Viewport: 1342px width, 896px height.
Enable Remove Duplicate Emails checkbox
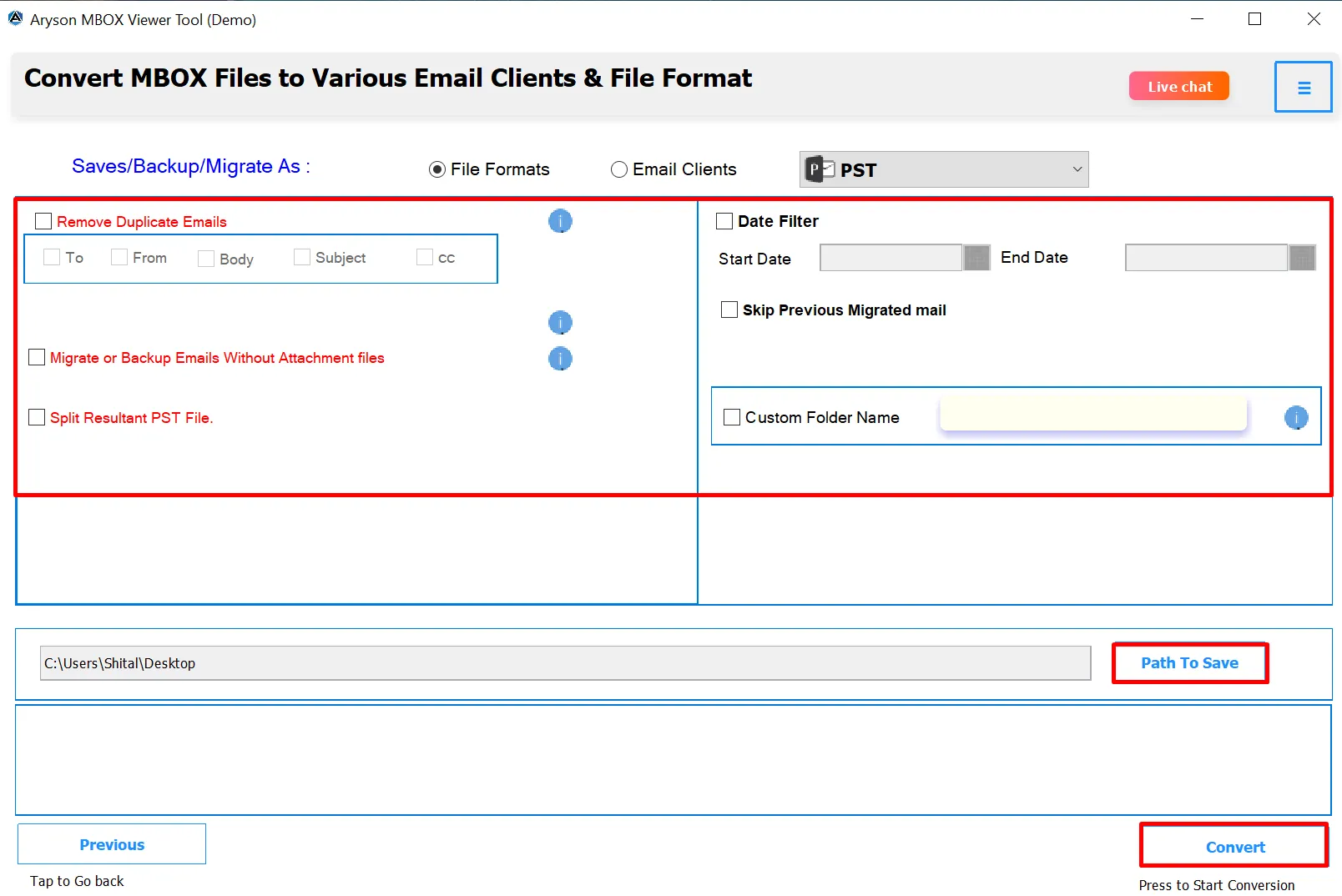(x=43, y=221)
